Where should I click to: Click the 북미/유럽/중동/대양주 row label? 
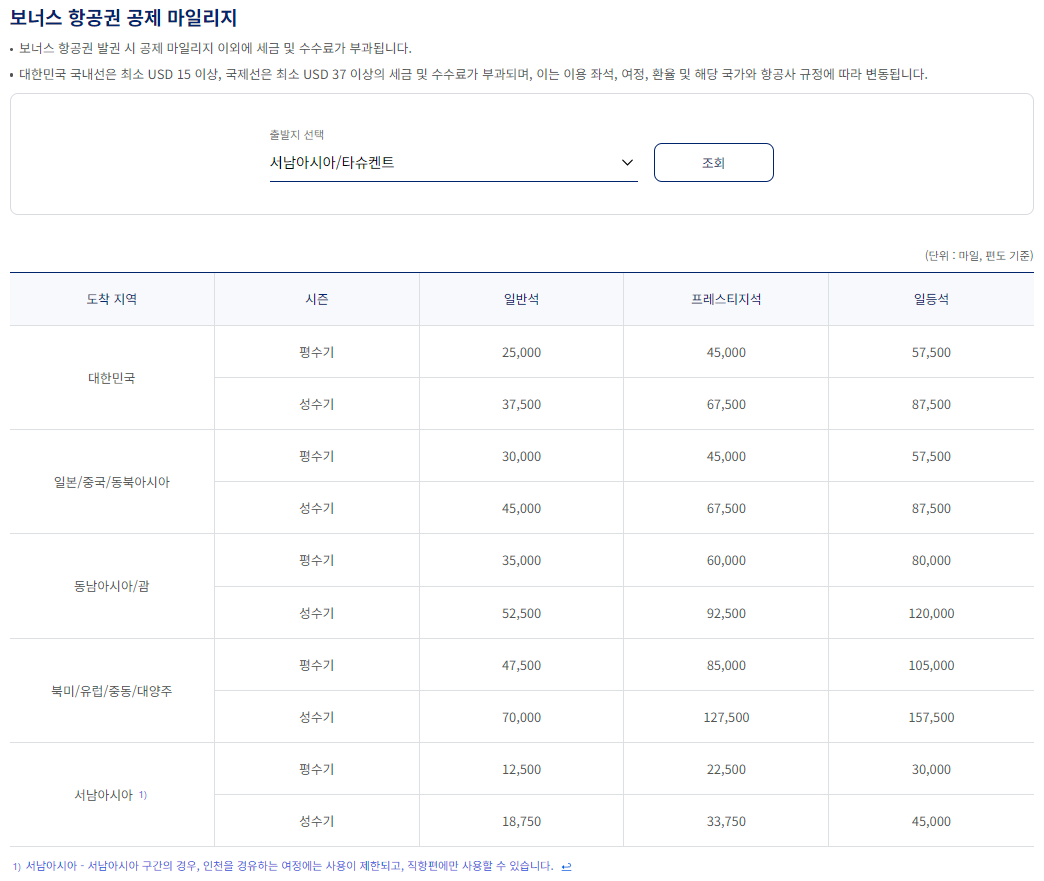pos(110,690)
